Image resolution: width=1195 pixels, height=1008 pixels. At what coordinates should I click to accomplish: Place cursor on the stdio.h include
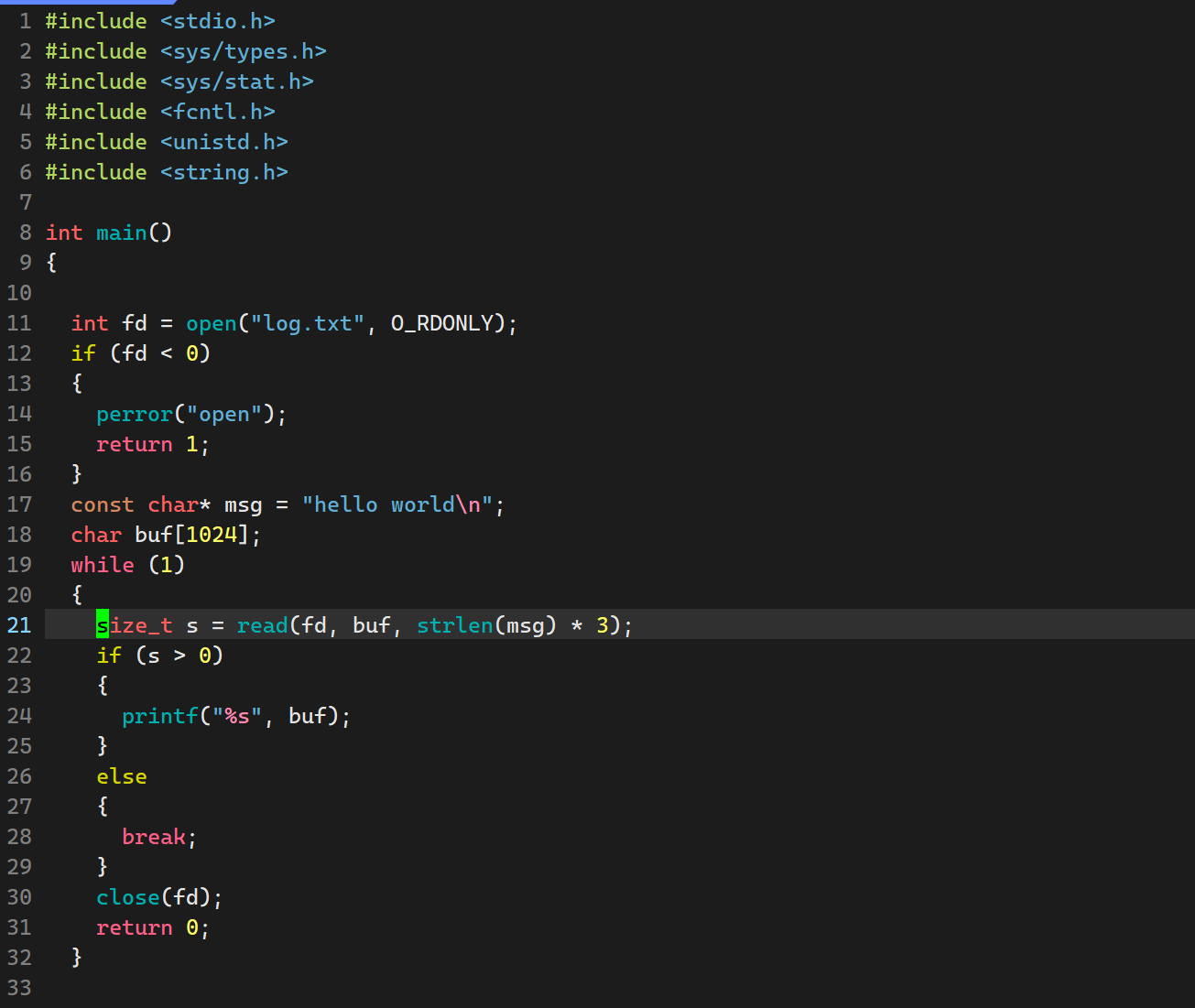tap(218, 21)
